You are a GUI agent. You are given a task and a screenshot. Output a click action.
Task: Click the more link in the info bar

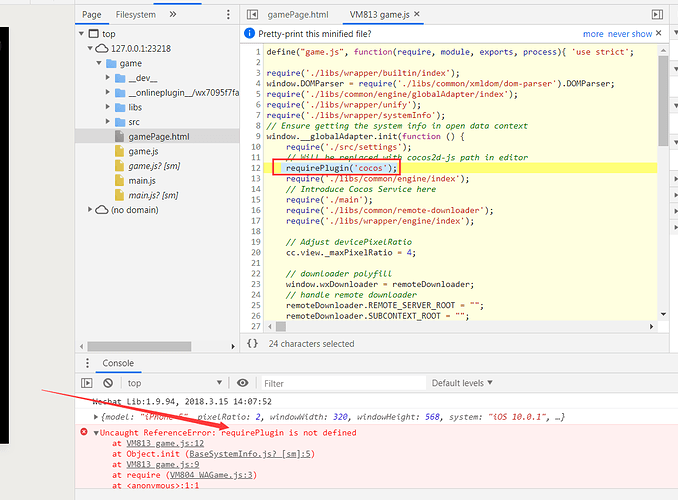point(593,34)
